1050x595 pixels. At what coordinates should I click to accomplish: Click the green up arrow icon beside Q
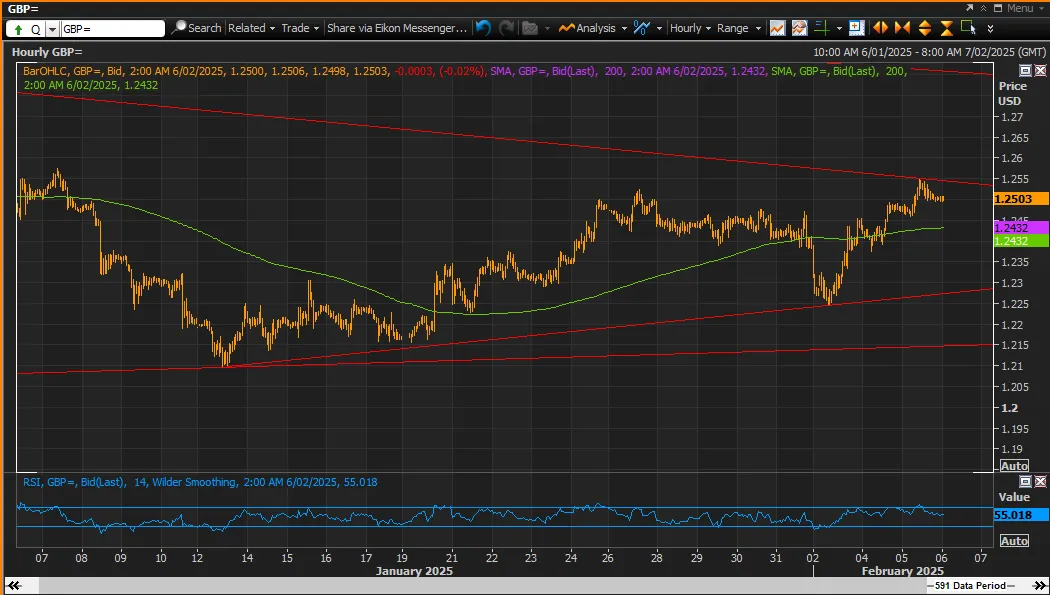point(18,29)
